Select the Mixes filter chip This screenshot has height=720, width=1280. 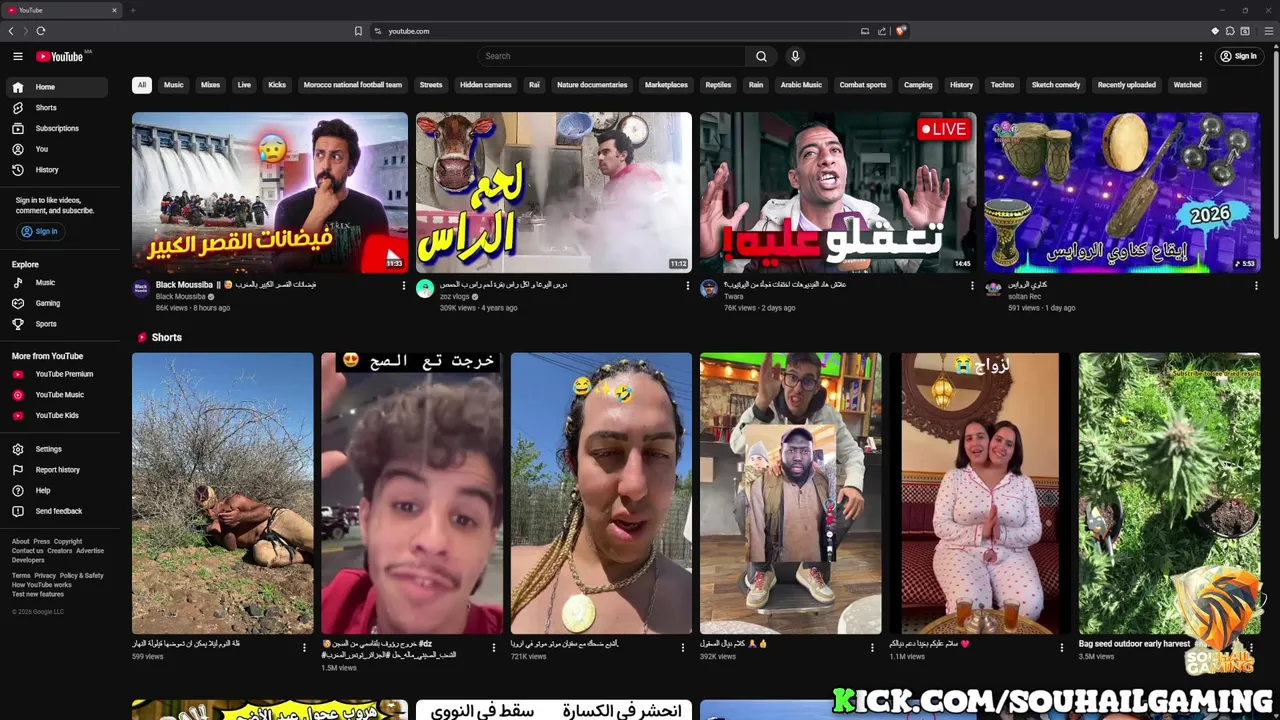pyautogui.click(x=210, y=85)
